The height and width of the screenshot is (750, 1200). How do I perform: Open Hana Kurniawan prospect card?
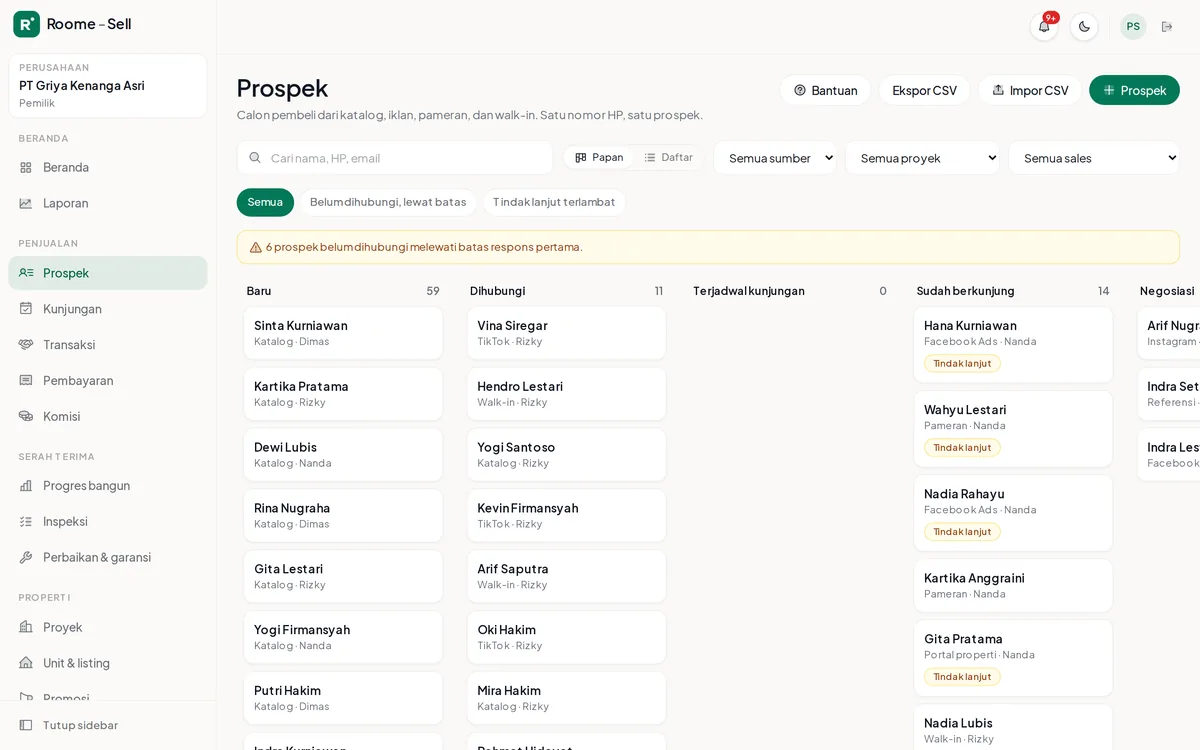pyautogui.click(x=1013, y=345)
